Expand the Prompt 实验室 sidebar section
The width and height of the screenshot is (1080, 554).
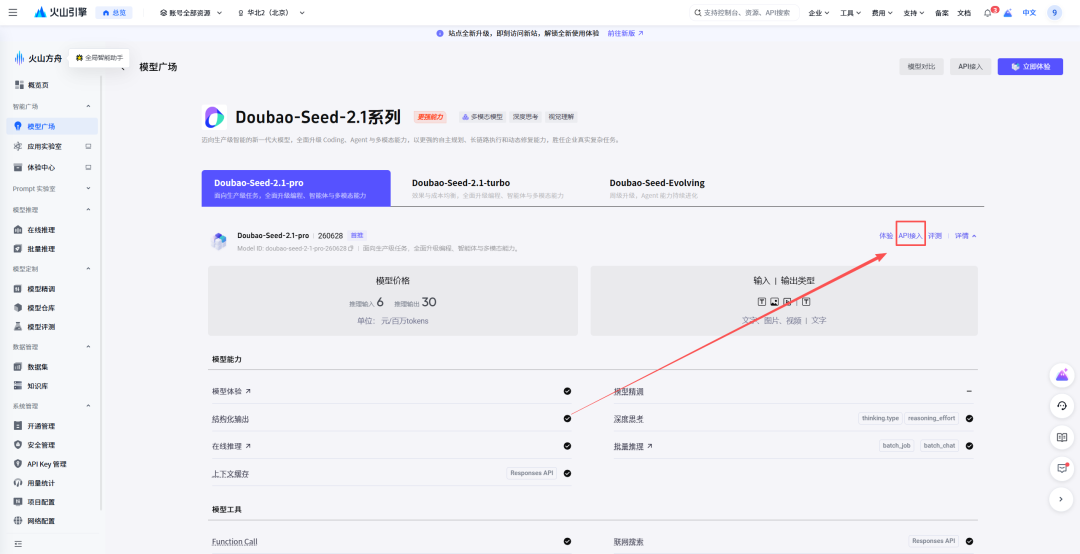point(88,188)
